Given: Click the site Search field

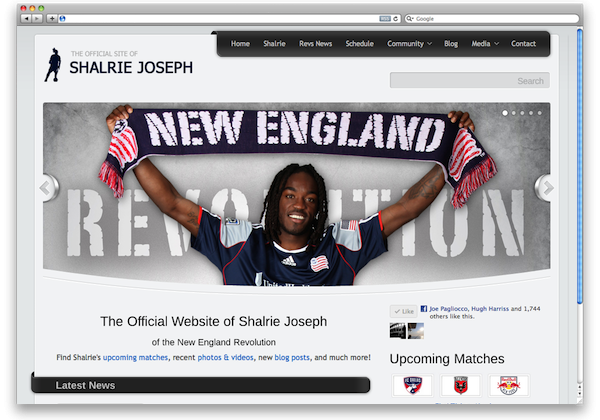Looking at the screenshot, I should point(470,80).
